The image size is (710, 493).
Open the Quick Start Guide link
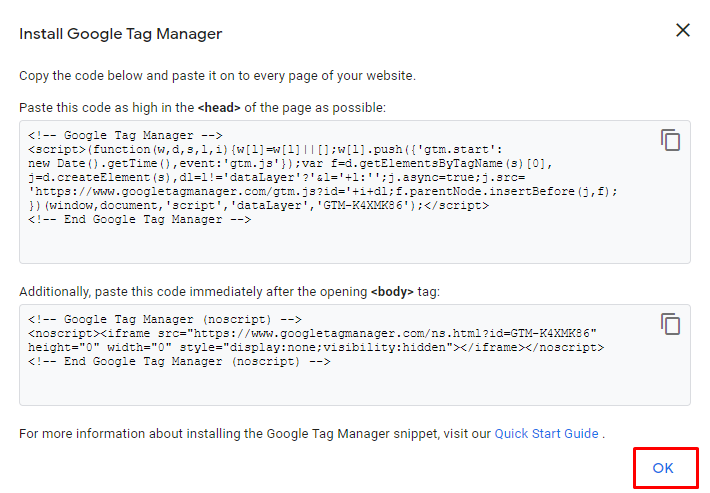[546, 433]
